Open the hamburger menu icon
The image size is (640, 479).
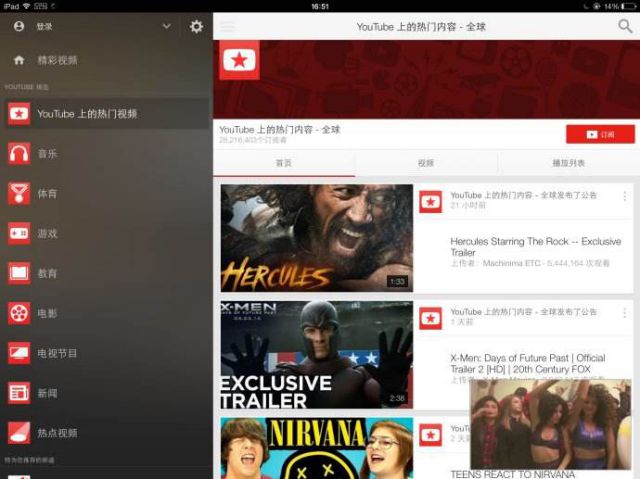(x=228, y=27)
